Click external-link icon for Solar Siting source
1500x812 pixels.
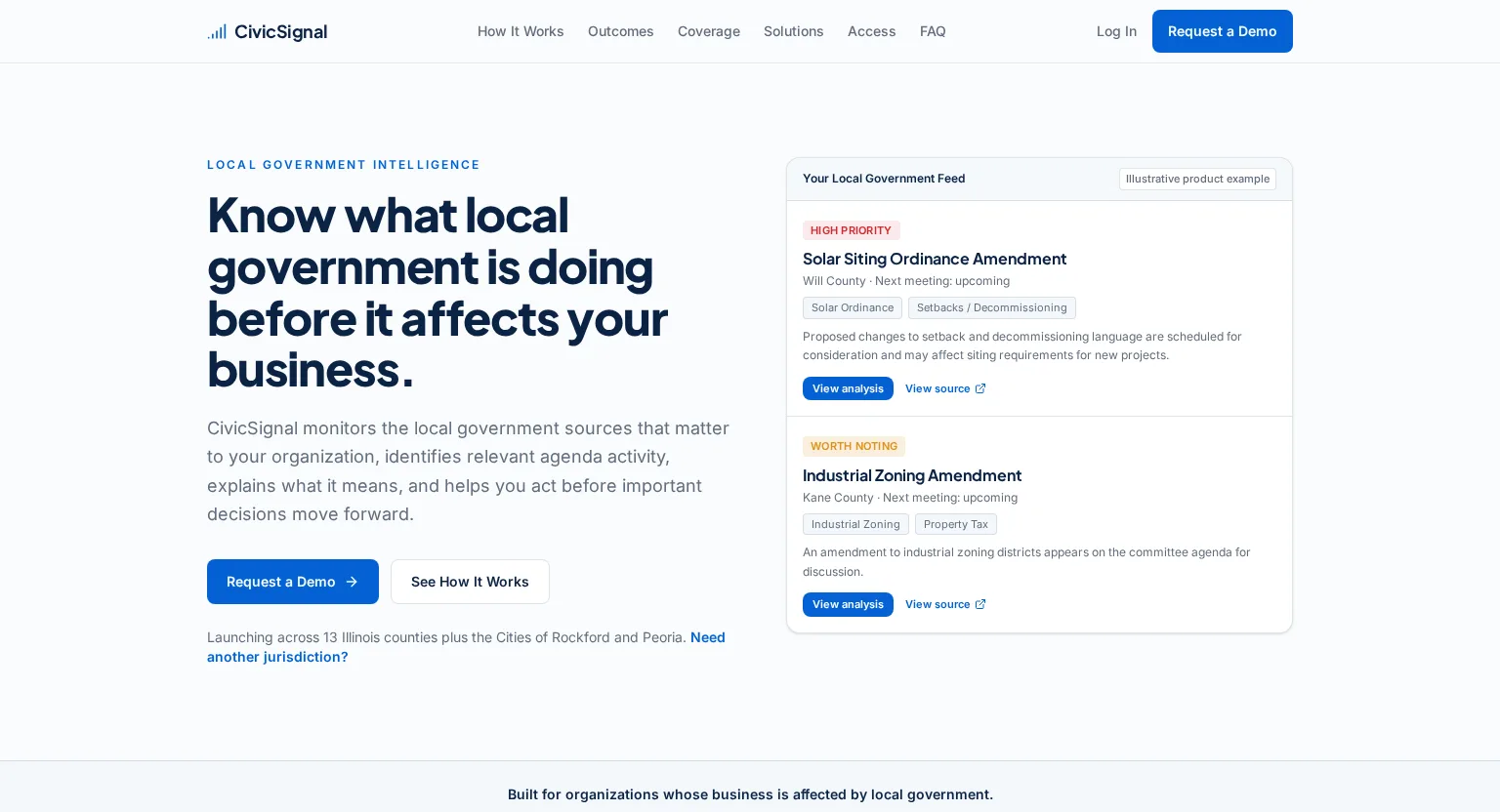pyautogui.click(x=980, y=388)
